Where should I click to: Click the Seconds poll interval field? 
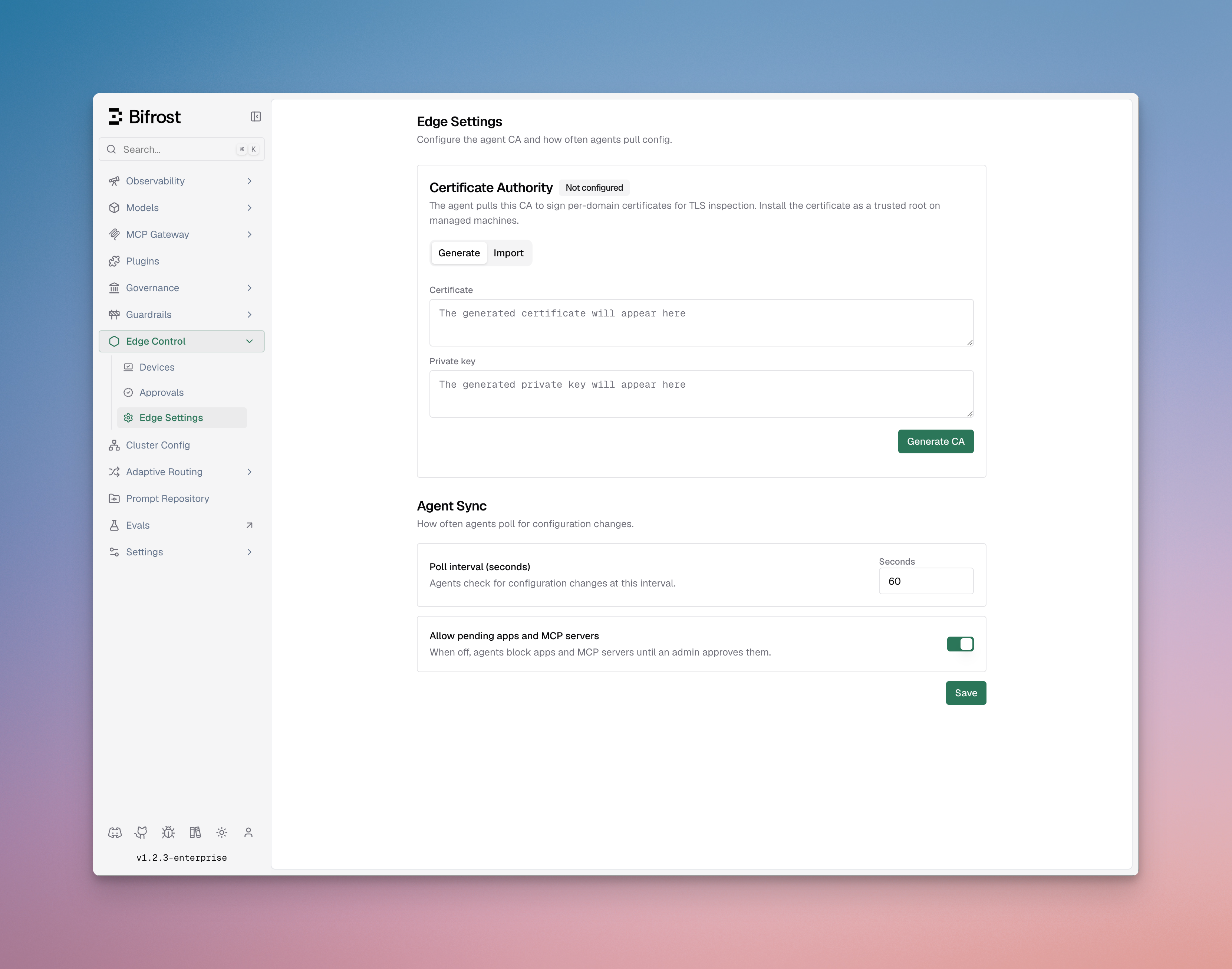click(x=926, y=581)
